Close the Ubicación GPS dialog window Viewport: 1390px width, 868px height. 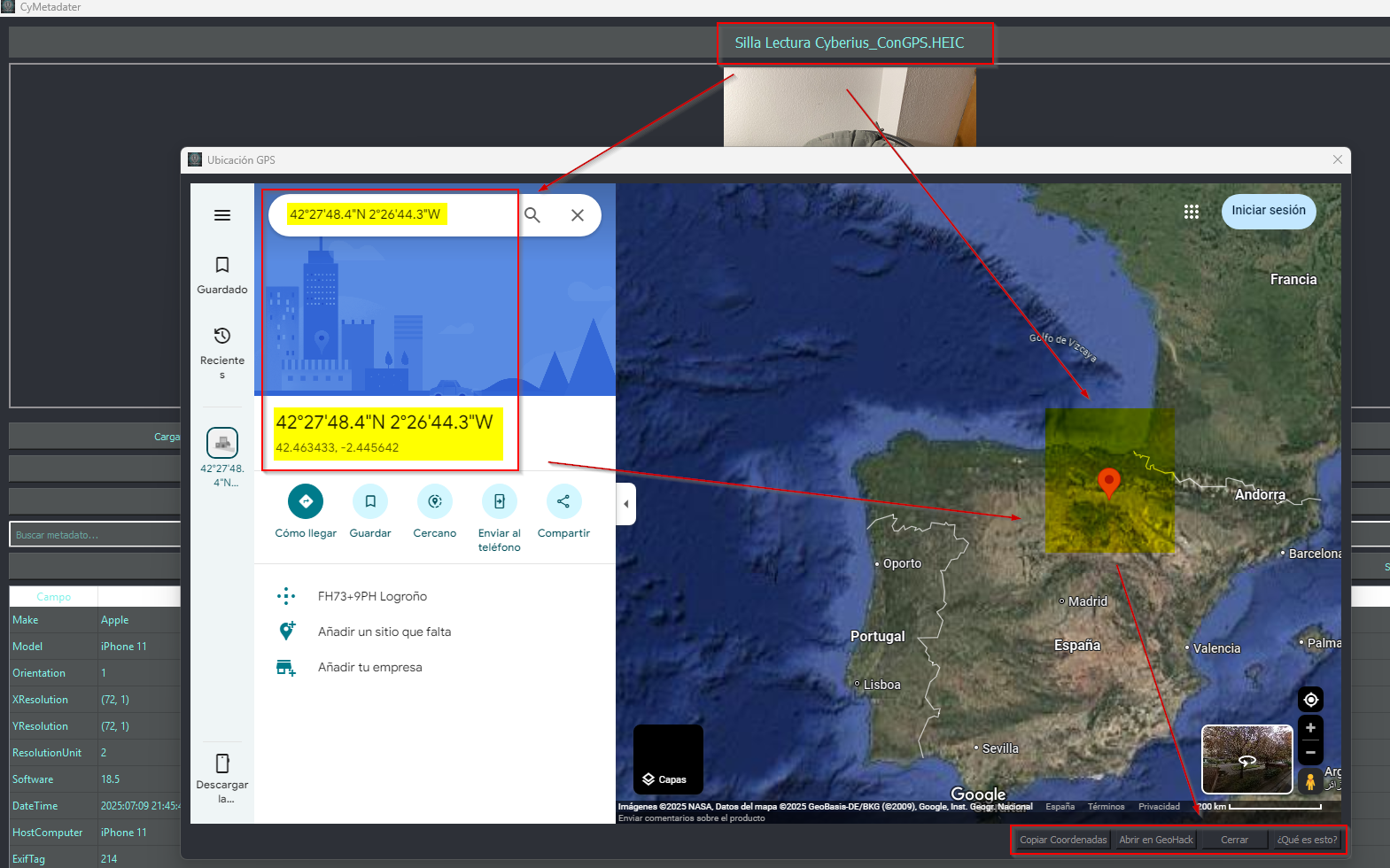1338,159
